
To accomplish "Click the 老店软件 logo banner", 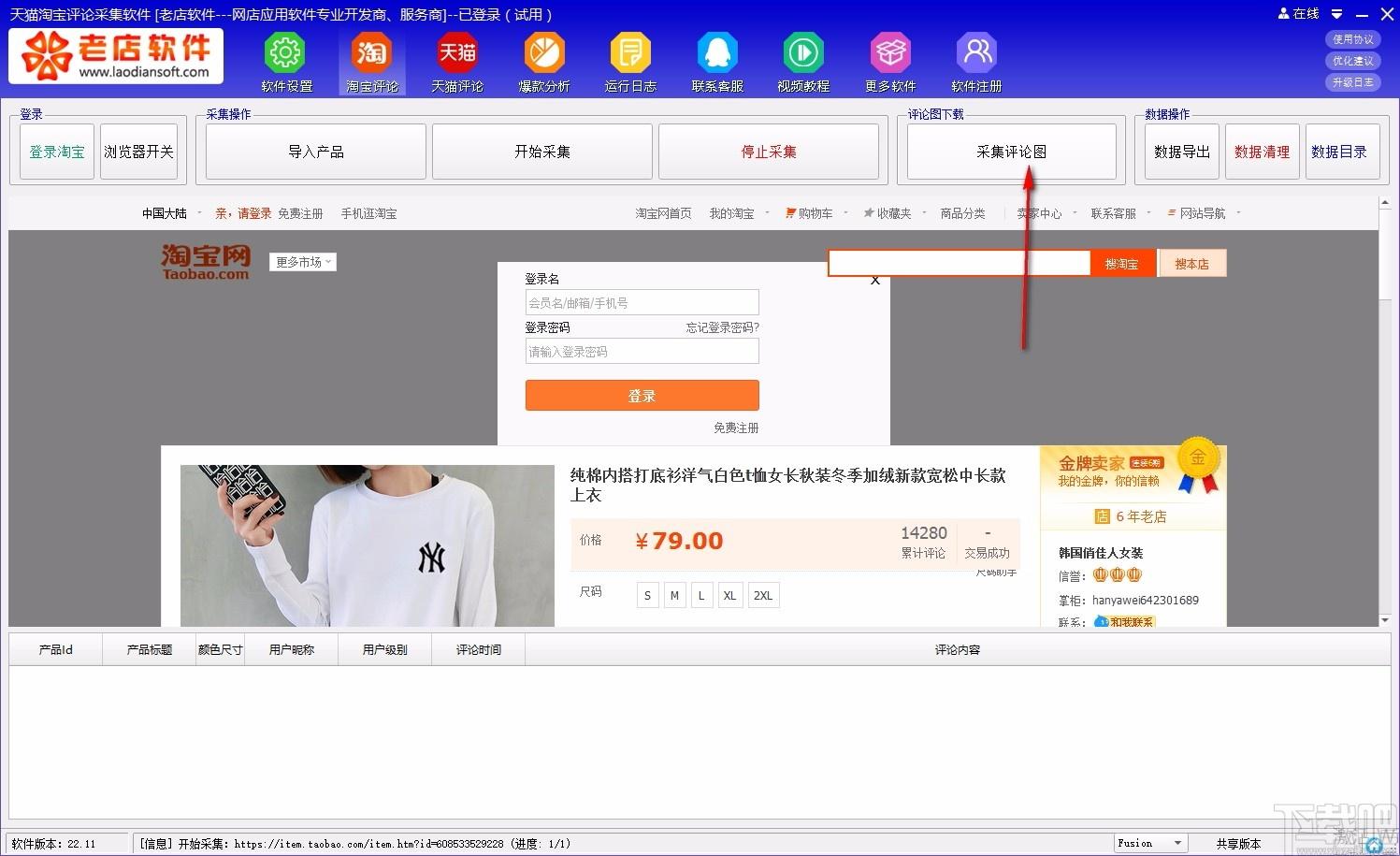I will pos(116,56).
